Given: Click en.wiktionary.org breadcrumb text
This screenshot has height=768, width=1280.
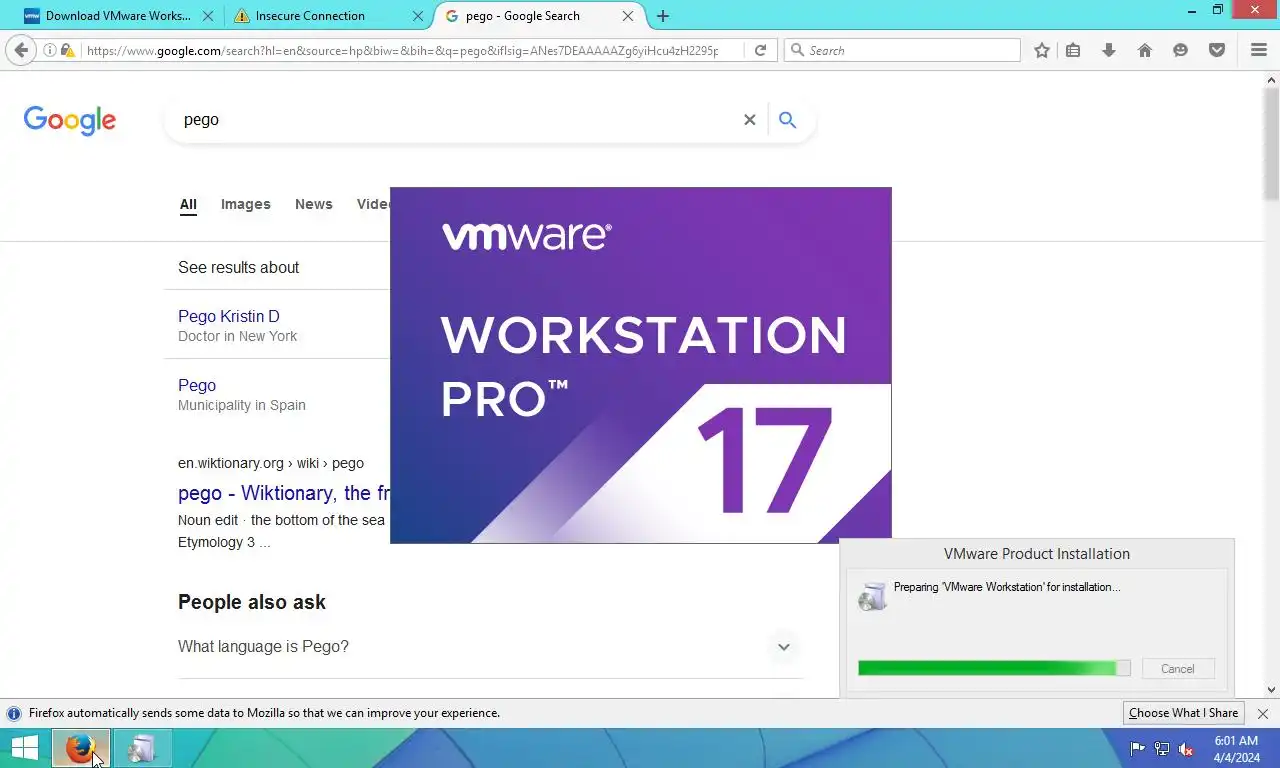Looking at the screenshot, I should pyautogui.click(x=271, y=463).
